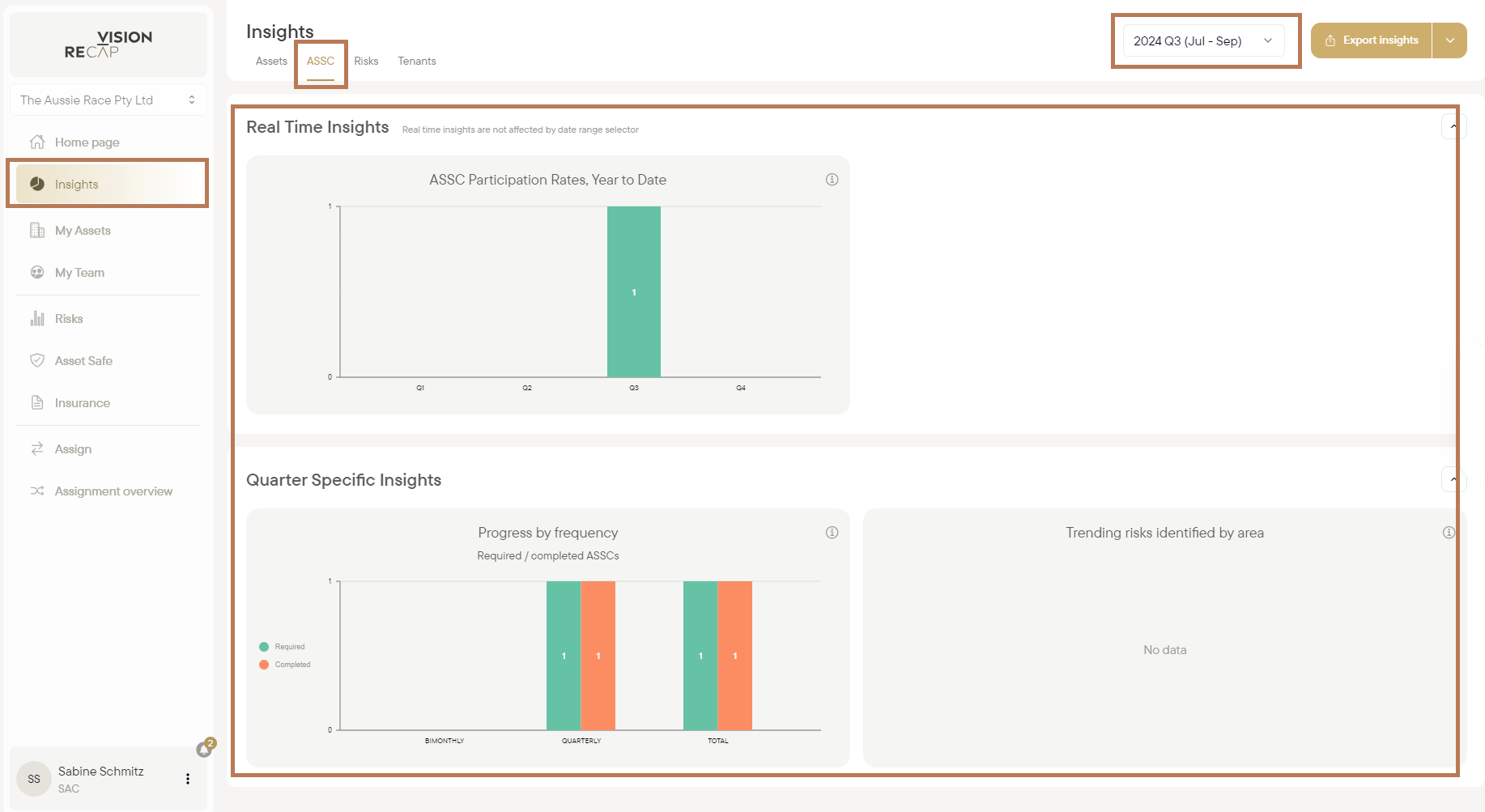The height and width of the screenshot is (812, 1485).
Task: Click the Progress by frequency info icon
Action: coord(832,533)
